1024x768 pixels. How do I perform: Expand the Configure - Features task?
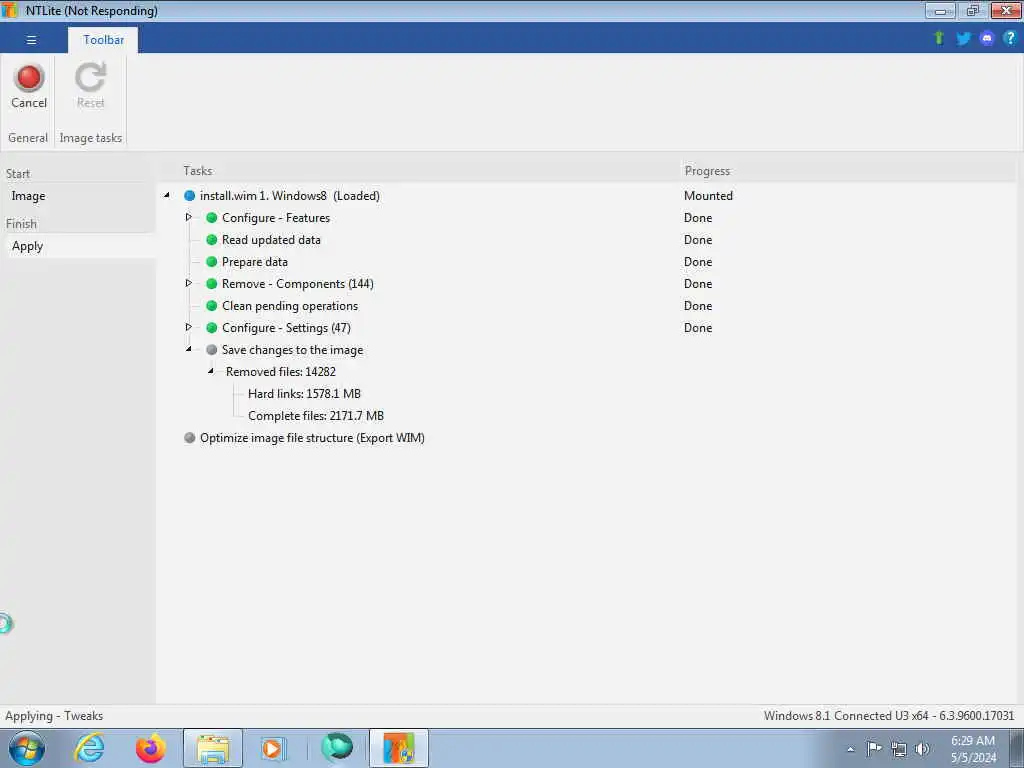coord(189,217)
